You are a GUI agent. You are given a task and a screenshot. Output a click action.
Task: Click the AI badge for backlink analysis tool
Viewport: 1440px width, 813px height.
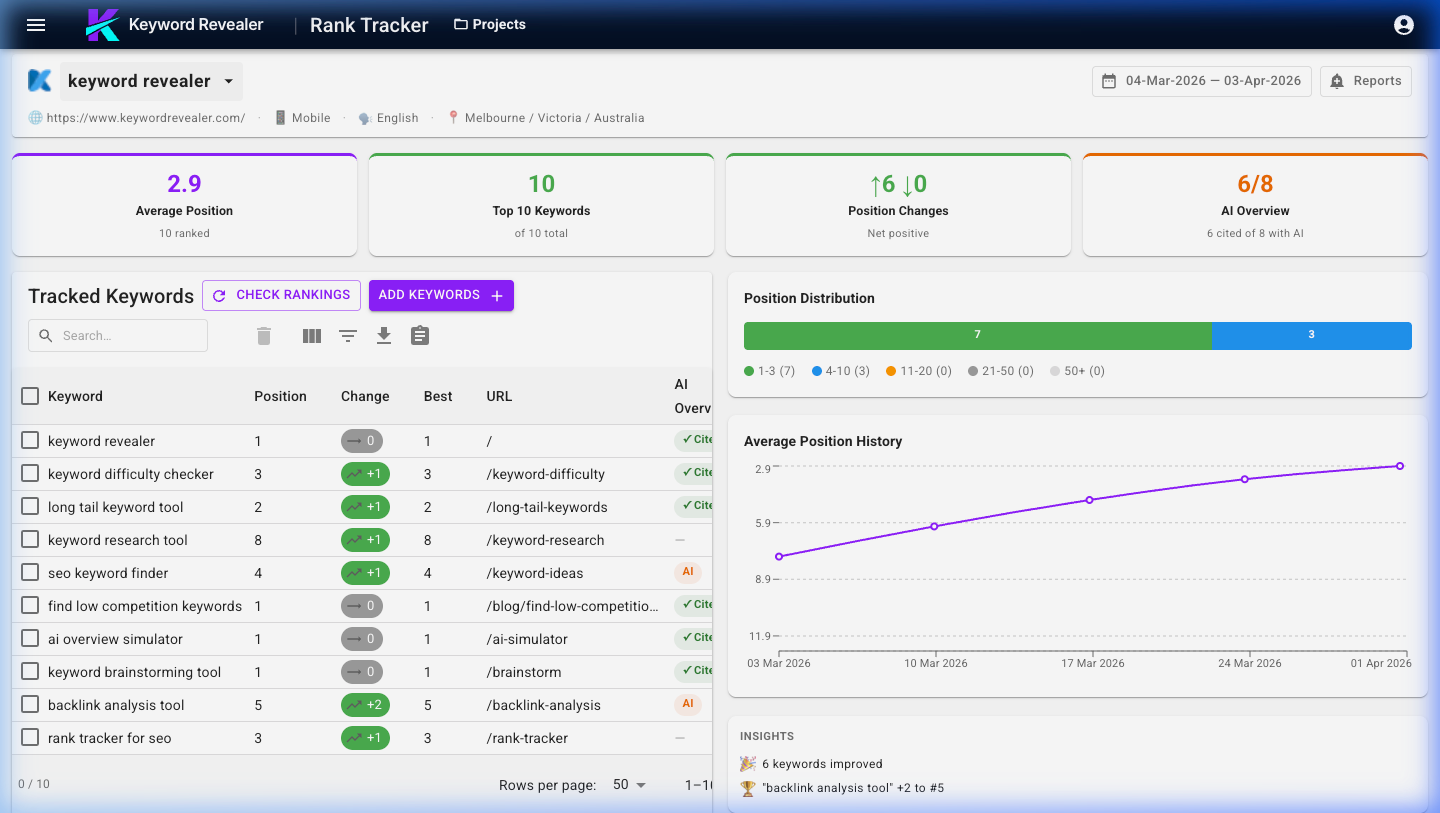[x=688, y=704]
